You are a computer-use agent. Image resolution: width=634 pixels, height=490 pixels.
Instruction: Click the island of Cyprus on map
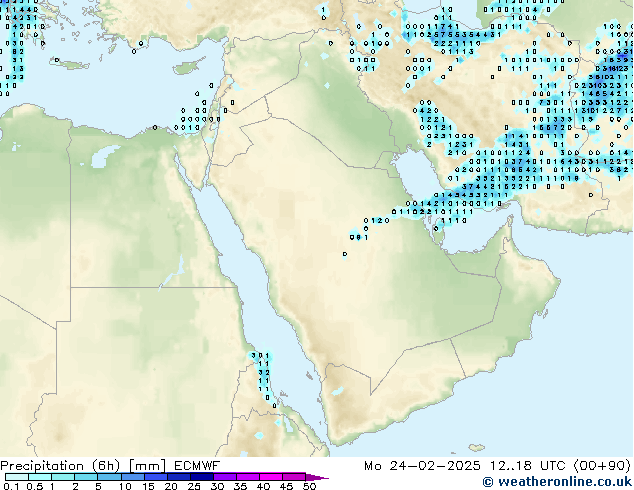pos(189,67)
